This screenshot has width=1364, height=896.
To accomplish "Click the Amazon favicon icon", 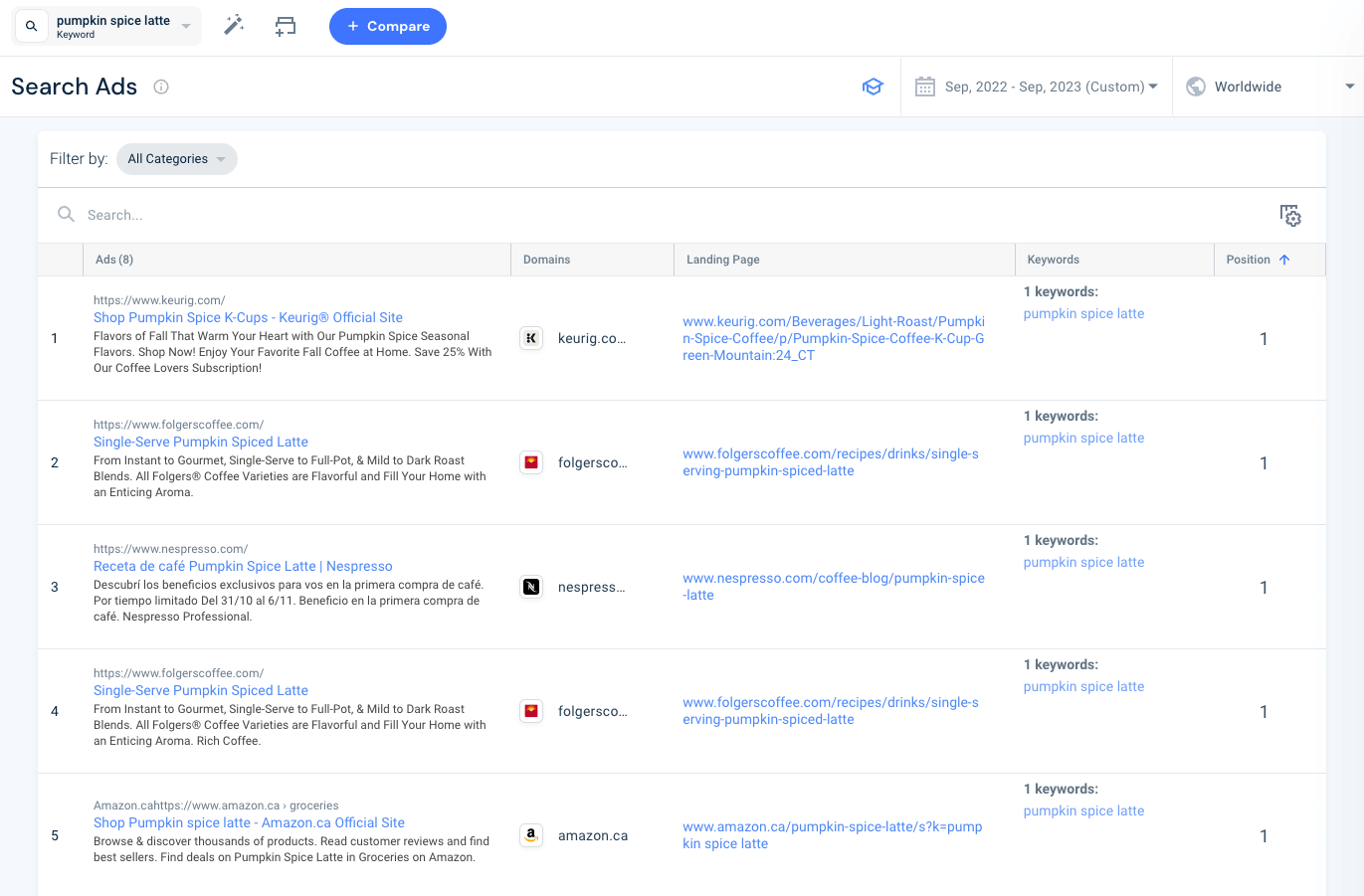I will (x=531, y=835).
